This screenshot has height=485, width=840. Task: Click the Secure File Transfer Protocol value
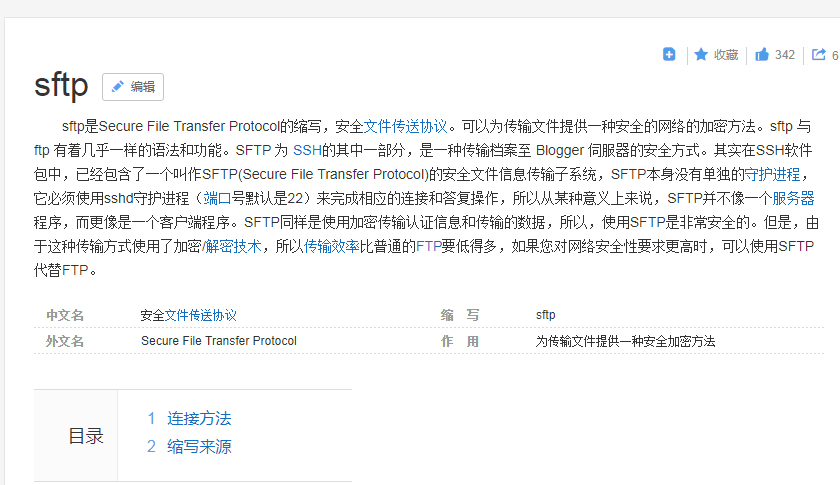click(219, 341)
